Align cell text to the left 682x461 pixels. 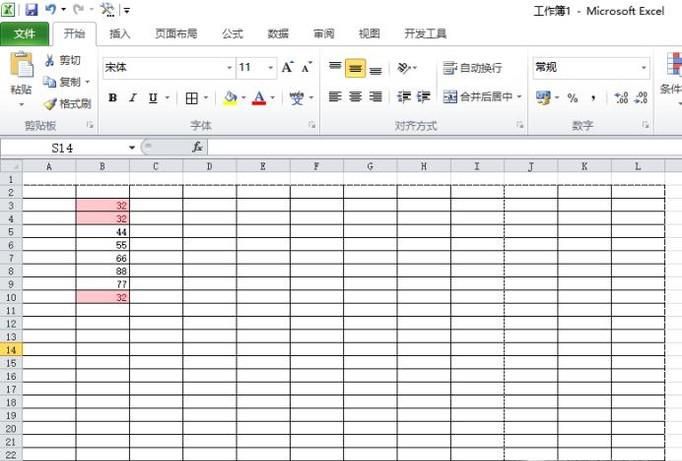click(x=335, y=97)
